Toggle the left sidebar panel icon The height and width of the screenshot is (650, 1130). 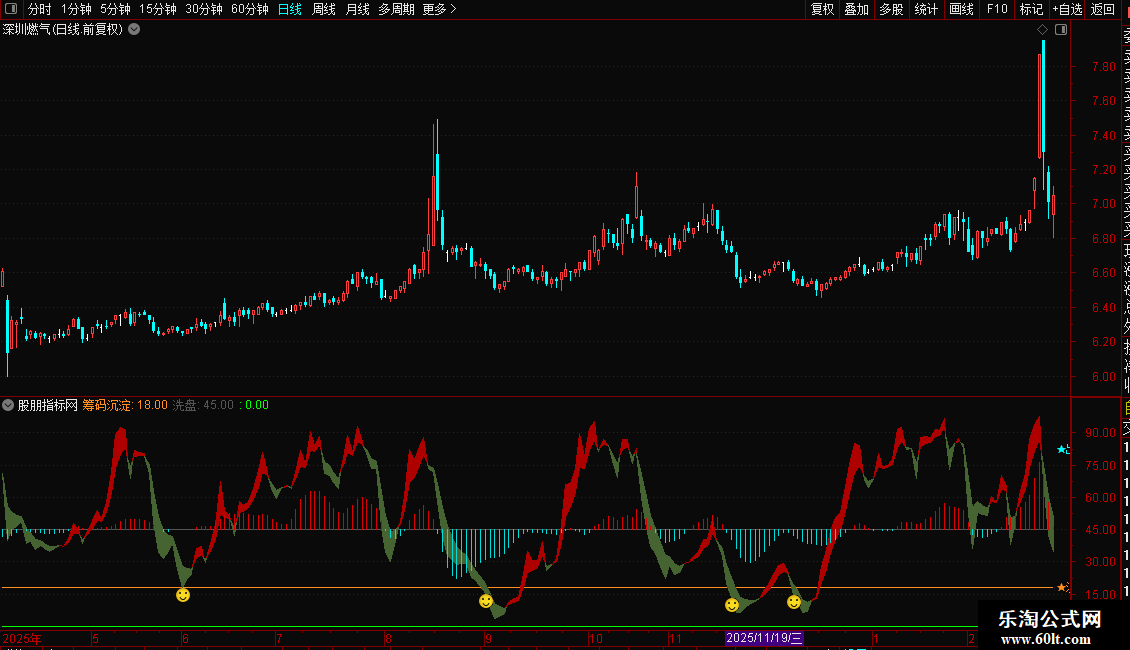pyautogui.click(x=12, y=9)
